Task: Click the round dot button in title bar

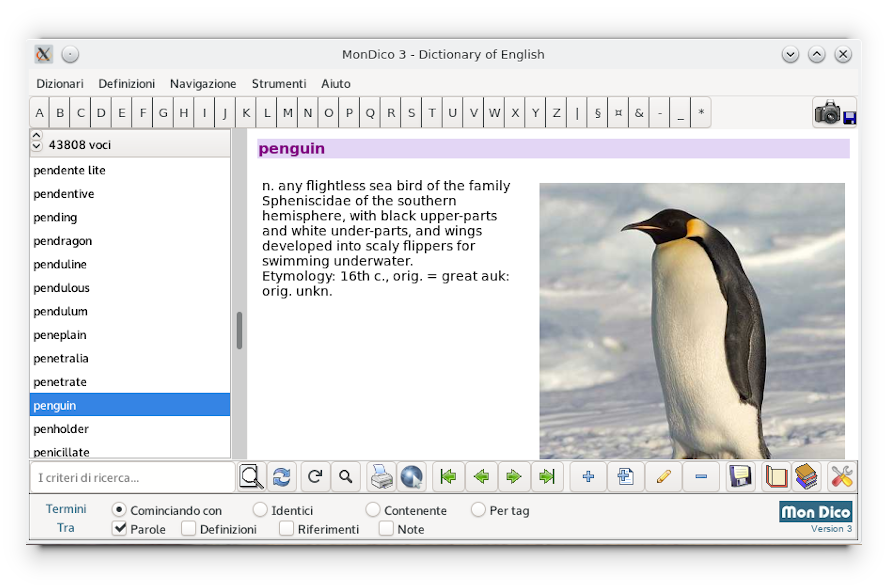Action: (x=70, y=54)
